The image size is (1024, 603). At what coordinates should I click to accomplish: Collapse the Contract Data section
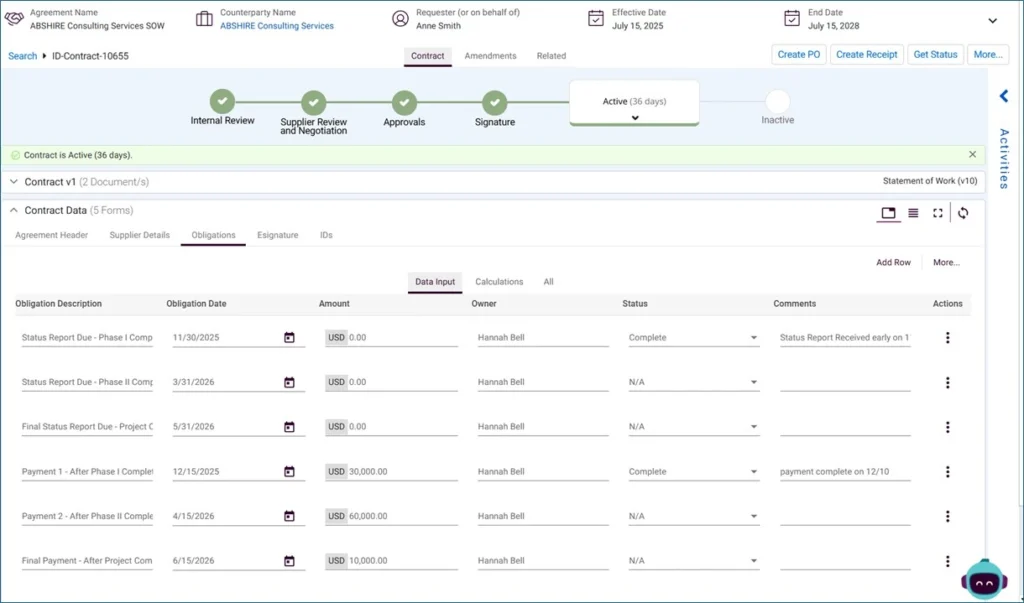tap(13, 210)
